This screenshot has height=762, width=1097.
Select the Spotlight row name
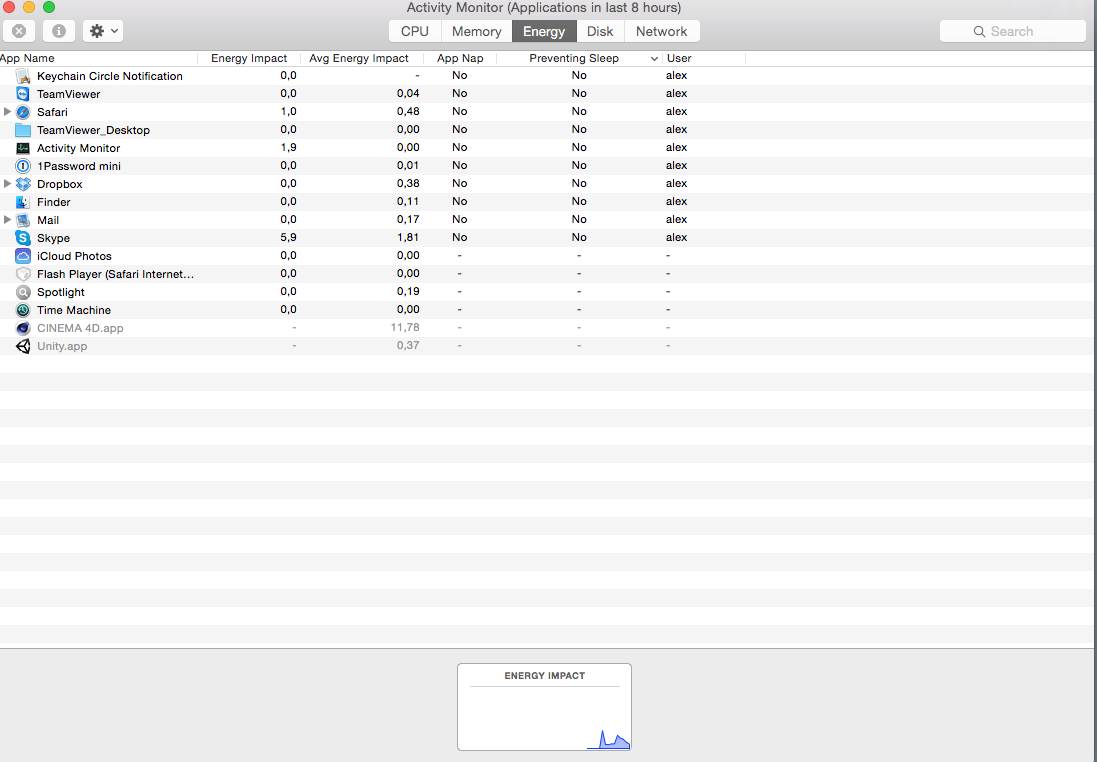click(61, 292)
